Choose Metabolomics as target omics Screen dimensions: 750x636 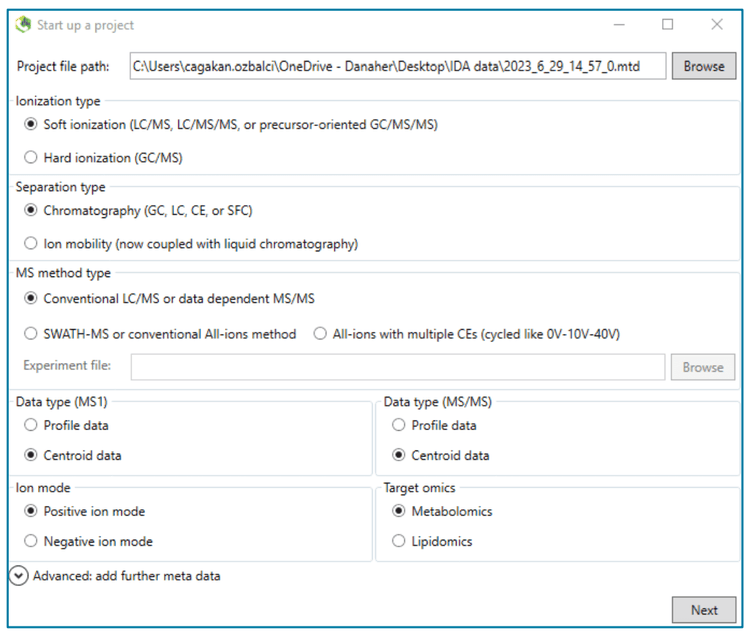point(399,512)
